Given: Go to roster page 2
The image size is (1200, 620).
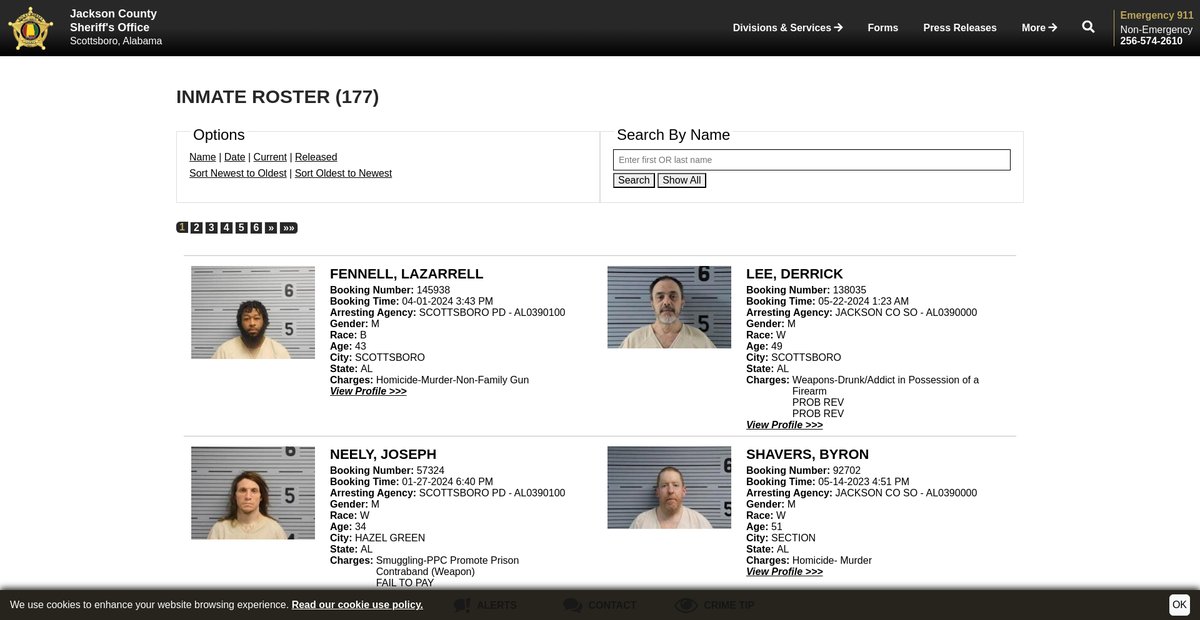Looking at the screenshot, I should pyautogui.click(x=197, y=228).
